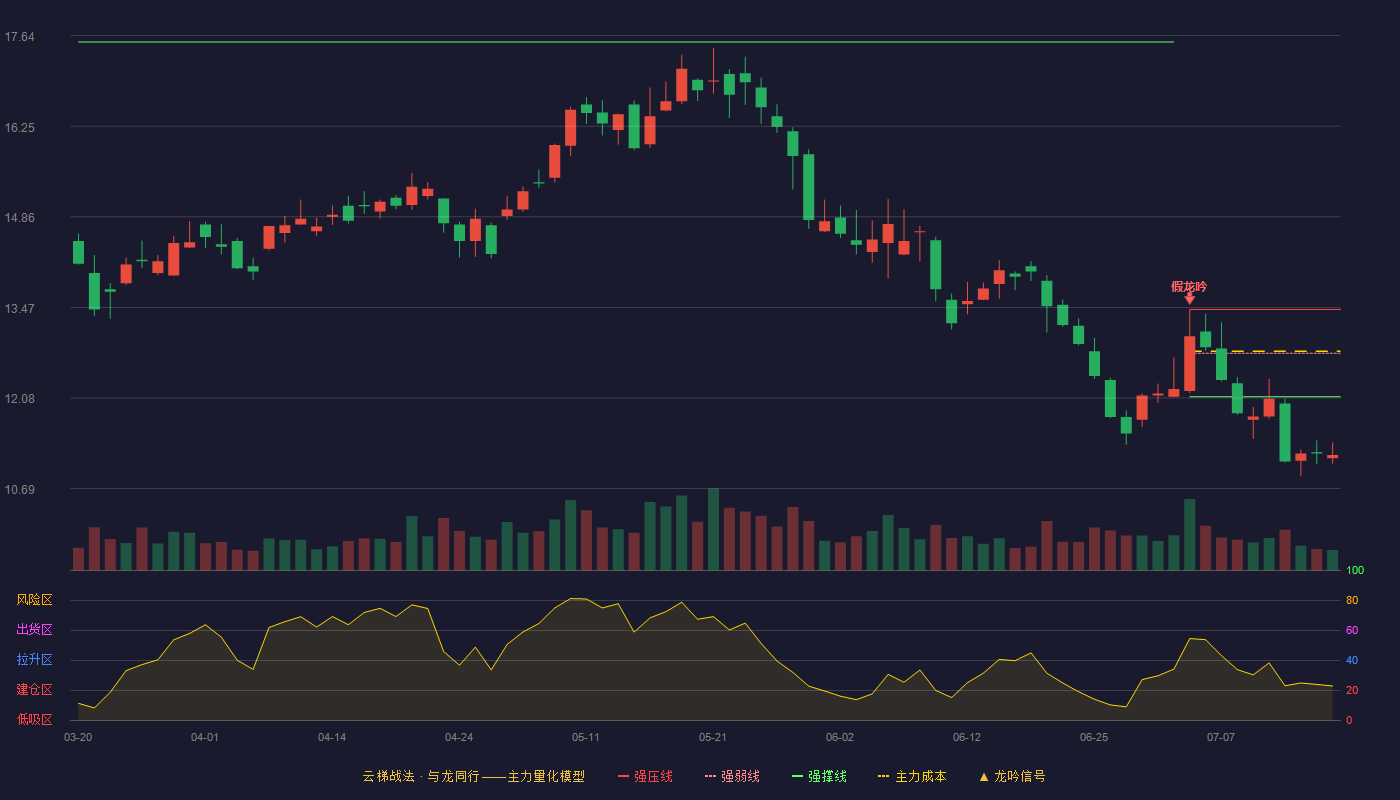Viewport: 1400px width, 800px height.
Task: Toggle the 强压线 legend item
Action: click(x=645, y=776)
